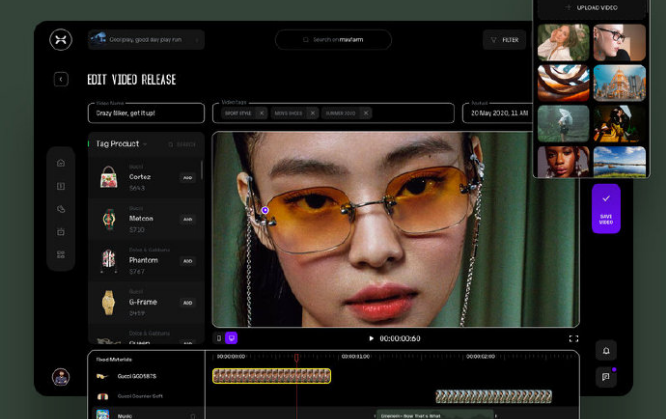666x419 pixels.
Task: Add the Metcon product
Action: point(188,219)
